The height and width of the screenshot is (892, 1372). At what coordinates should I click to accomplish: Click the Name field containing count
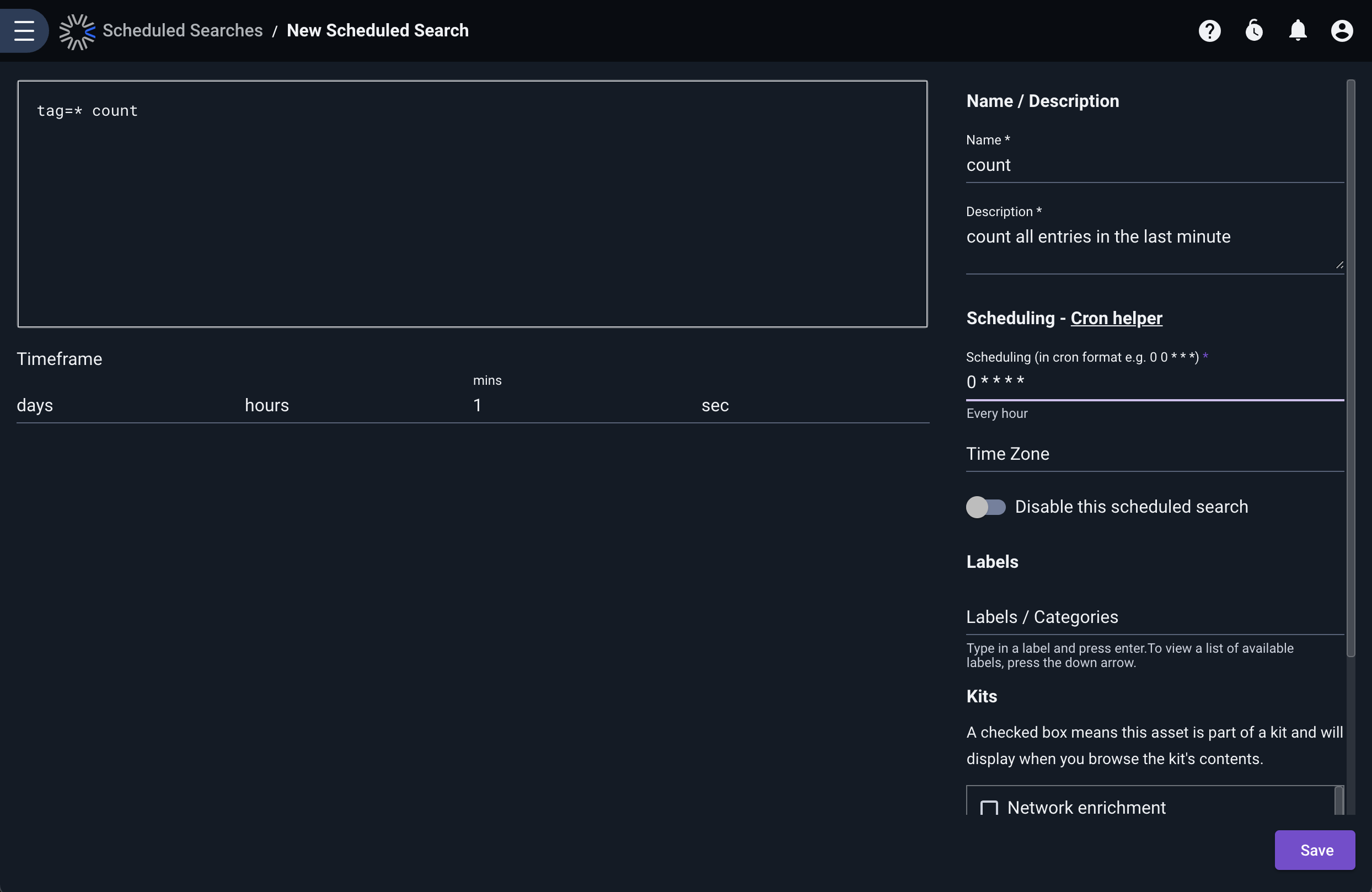(1155, 165)
